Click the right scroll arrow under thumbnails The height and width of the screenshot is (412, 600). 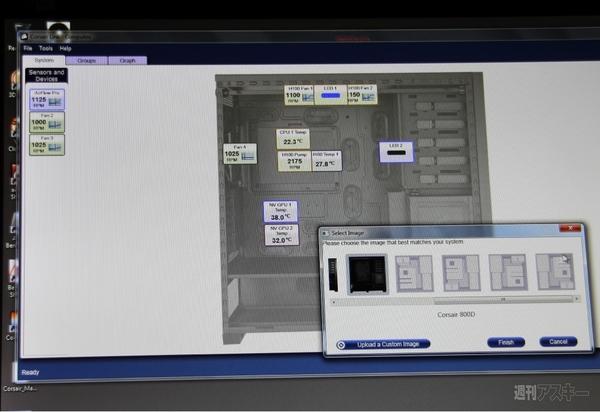(x=577, y=298)
